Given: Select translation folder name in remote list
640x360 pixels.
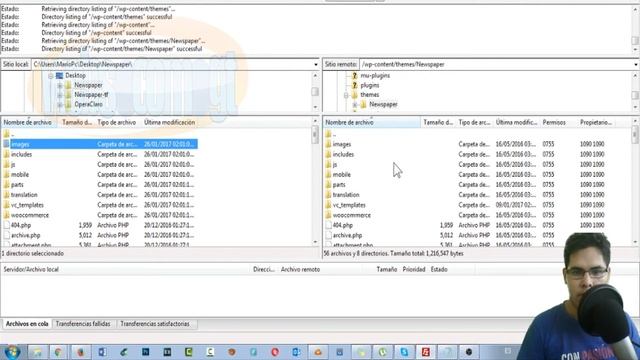Looking at the screenshot, I should point(346,195).
